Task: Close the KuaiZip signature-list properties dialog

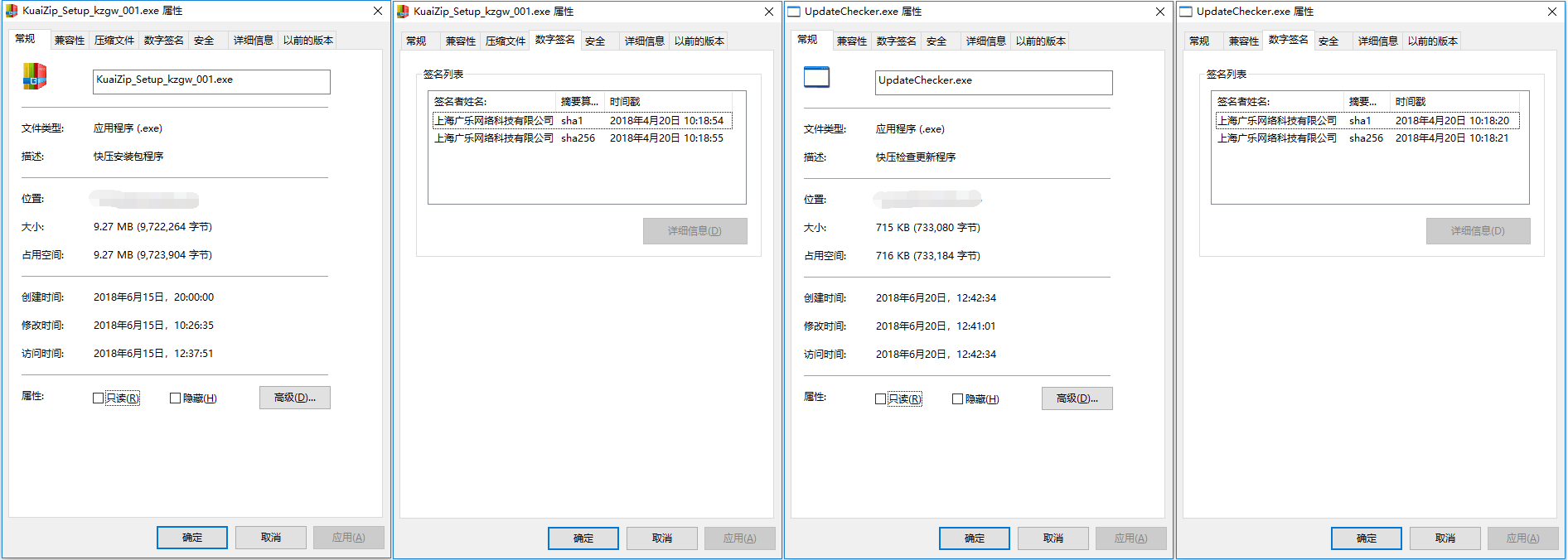Action: point(768,12)
